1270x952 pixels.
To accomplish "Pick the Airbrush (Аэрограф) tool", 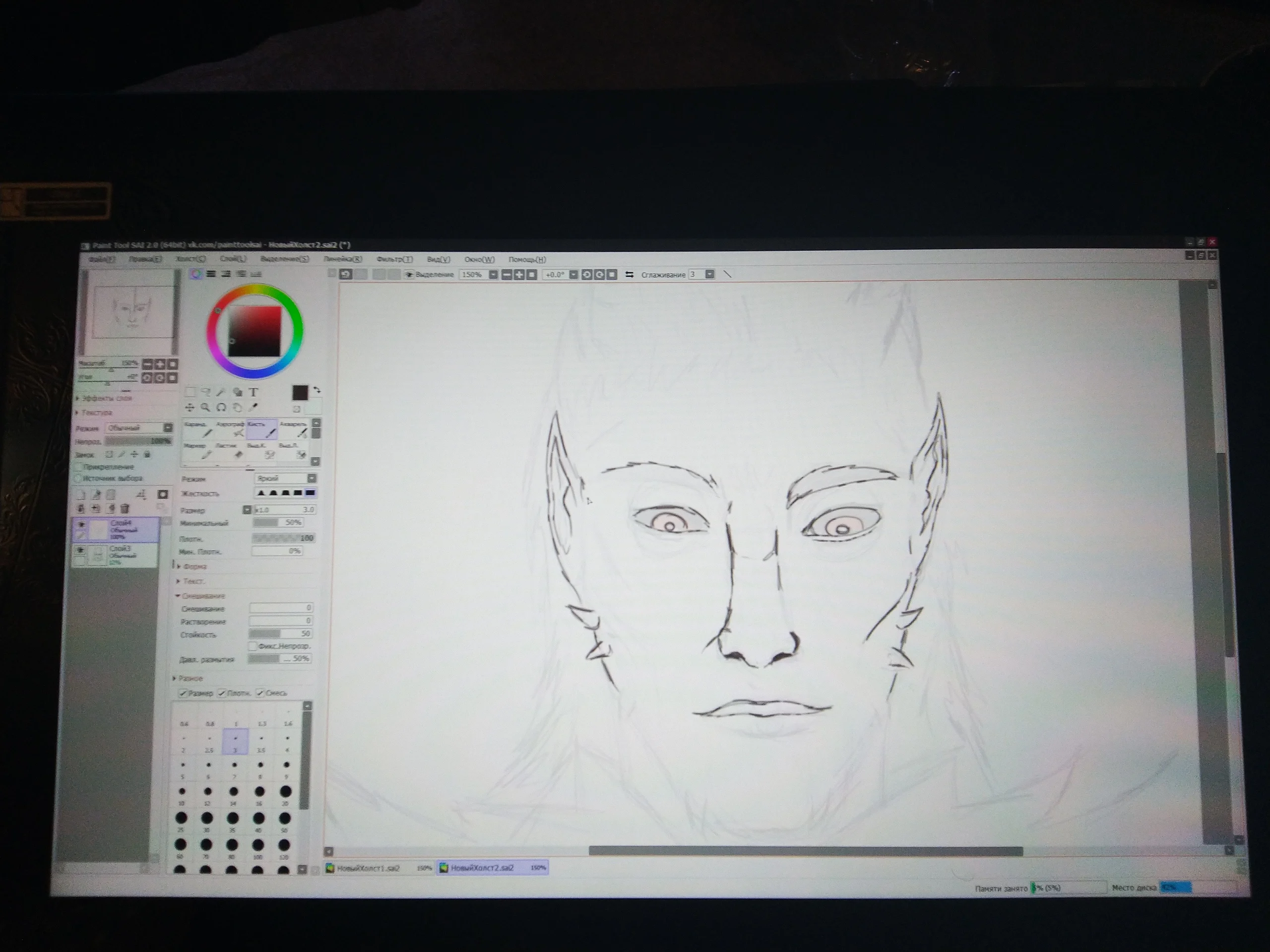I will tap(231, 429).
